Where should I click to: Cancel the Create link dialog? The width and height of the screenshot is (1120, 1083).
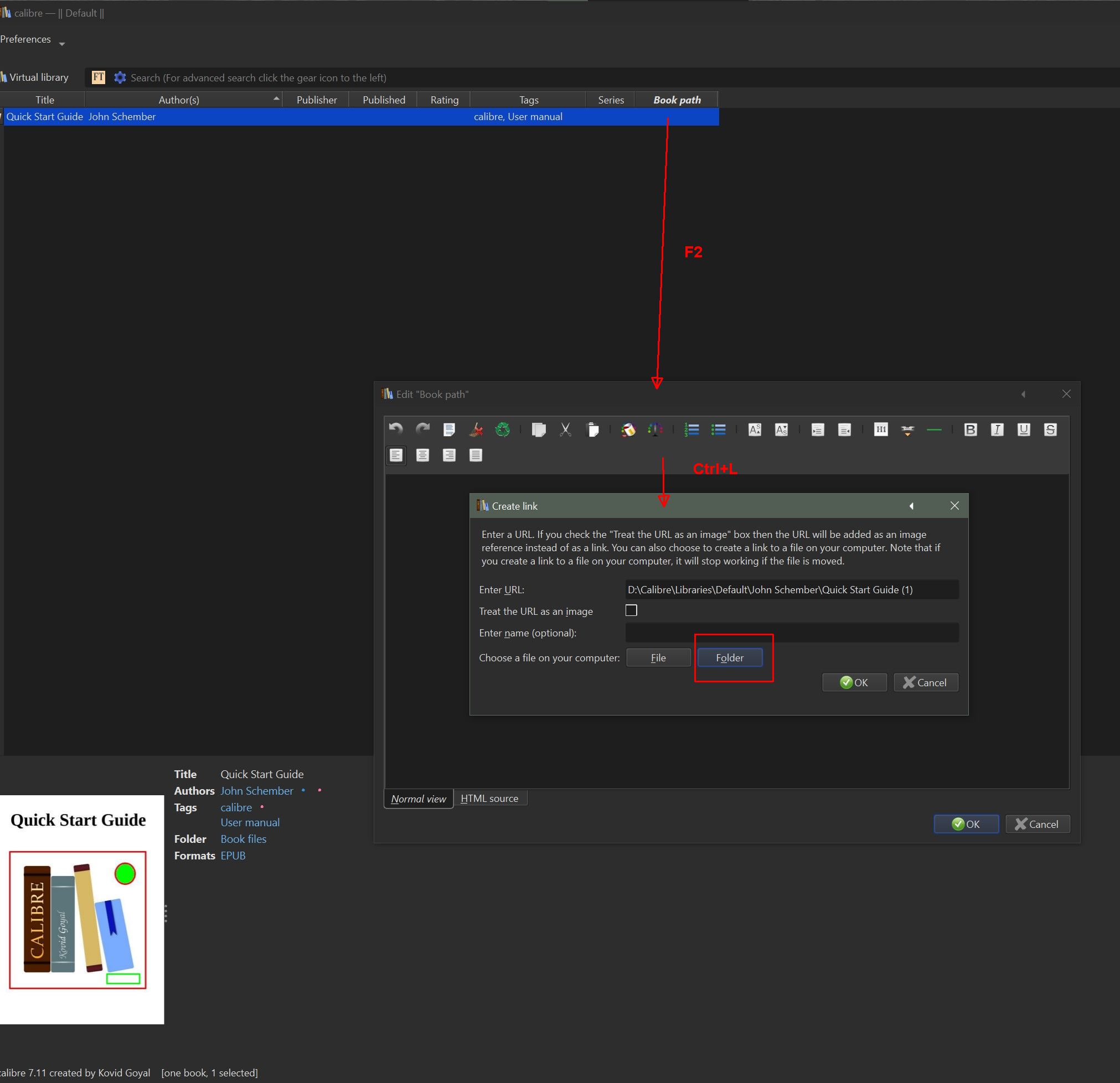[x=926, y=682]
